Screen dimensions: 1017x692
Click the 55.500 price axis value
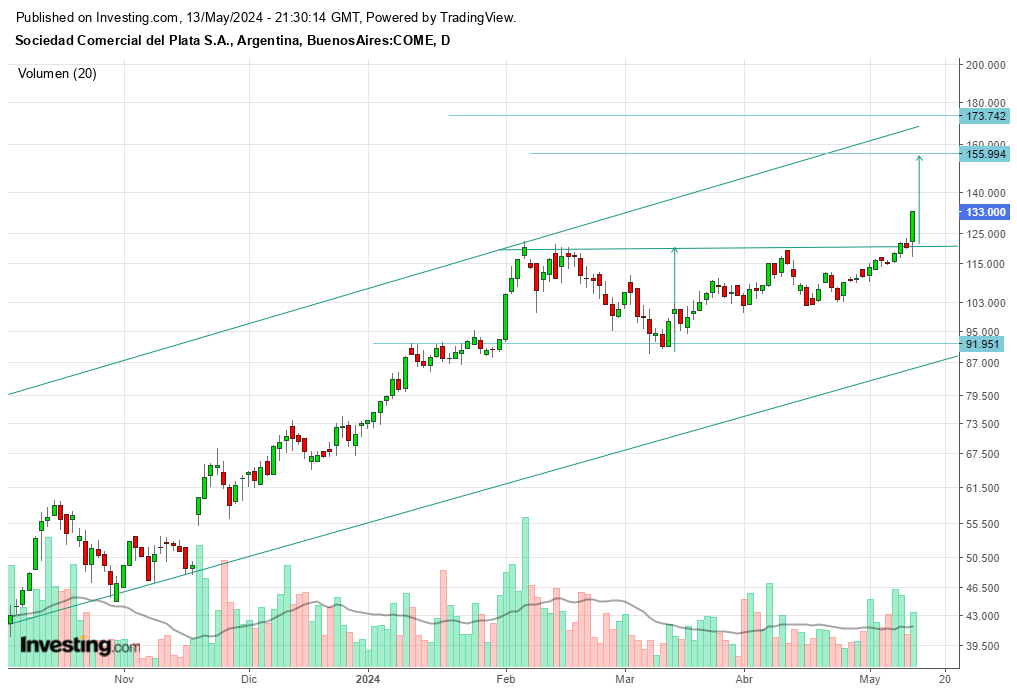(983, 524)
